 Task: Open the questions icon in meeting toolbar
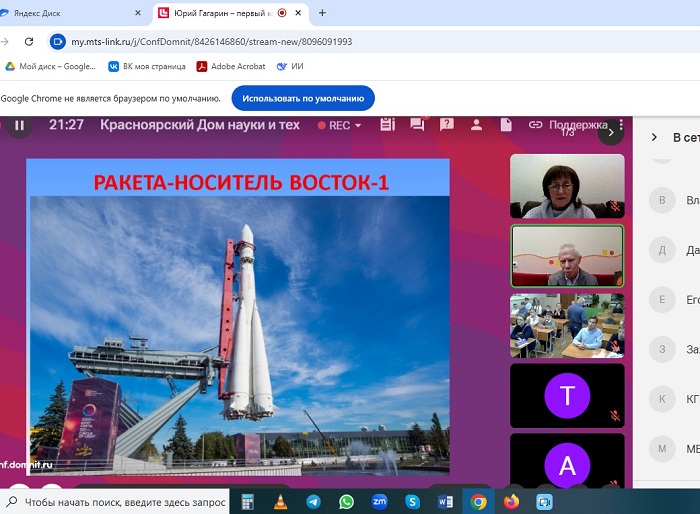(x=447, y=125)
